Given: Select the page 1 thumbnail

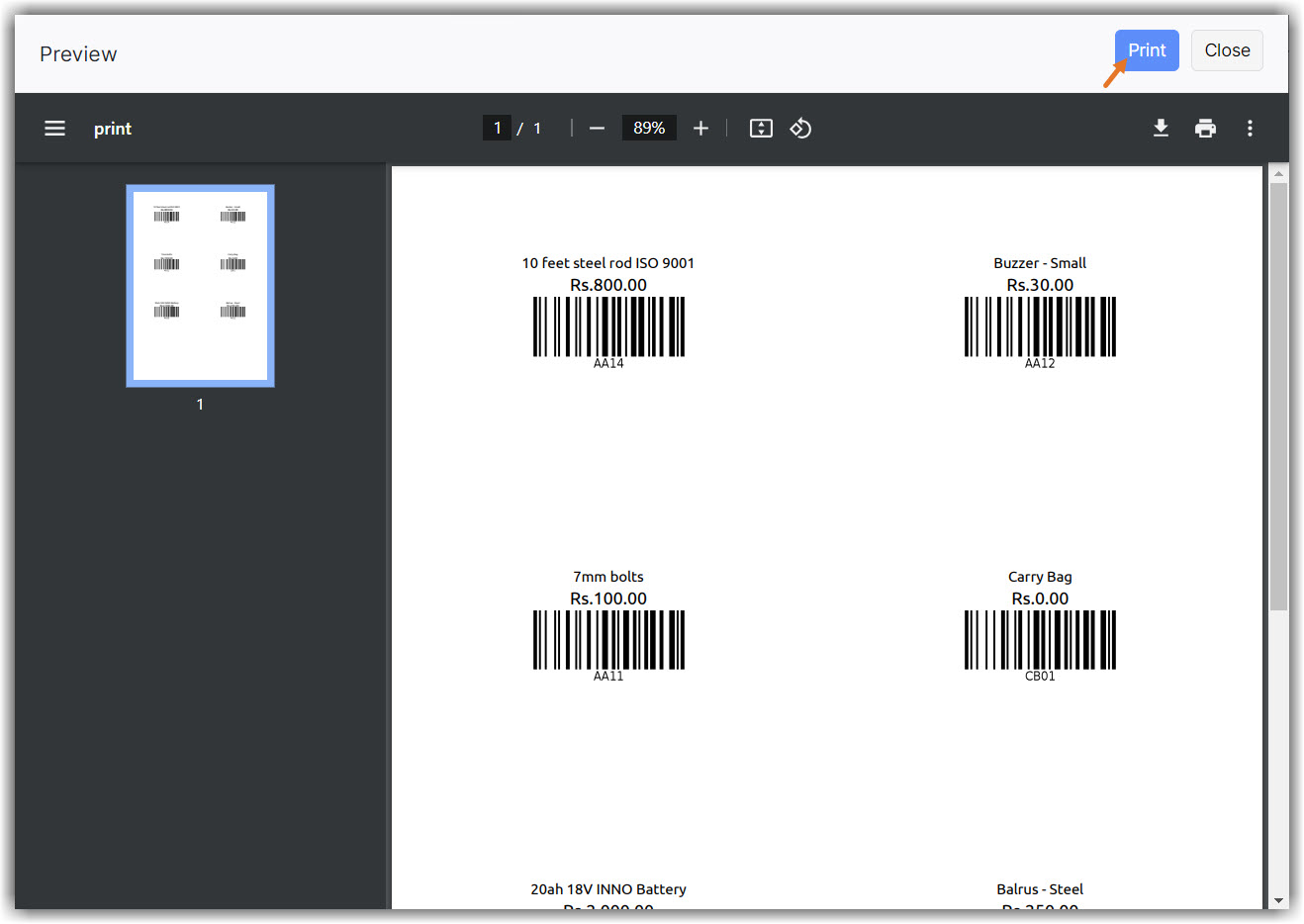Looking at the screenshot, I should 200,285.
